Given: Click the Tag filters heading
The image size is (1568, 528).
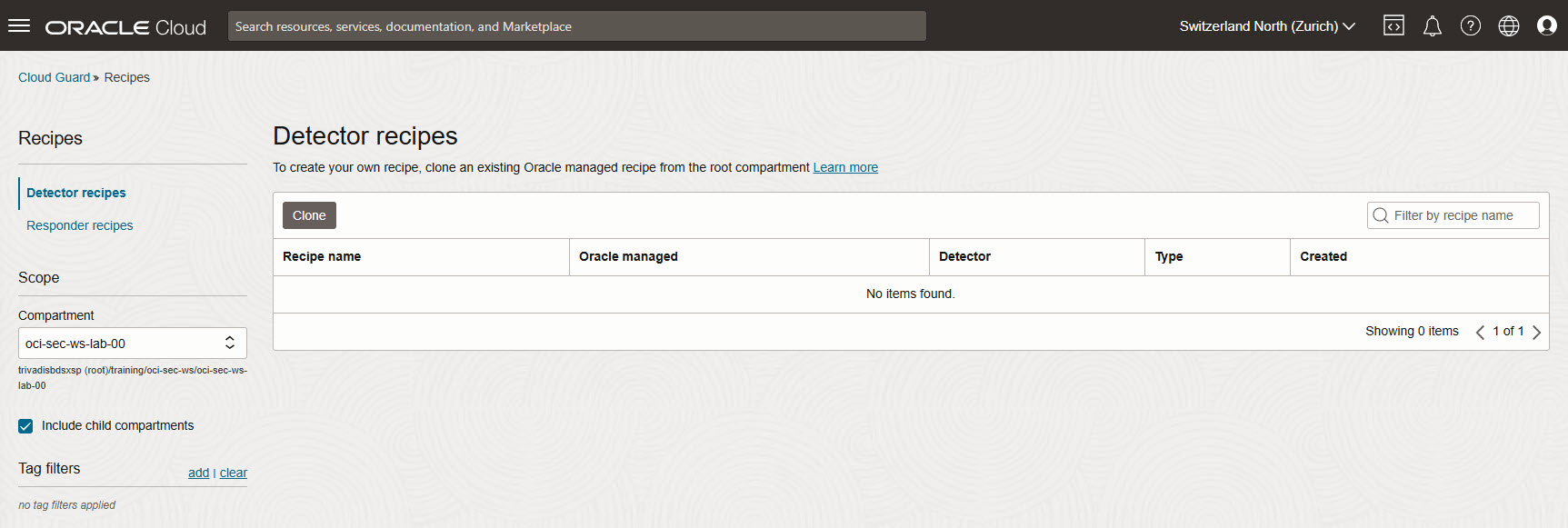Looking at the screenshot, I should coord(49,468).
